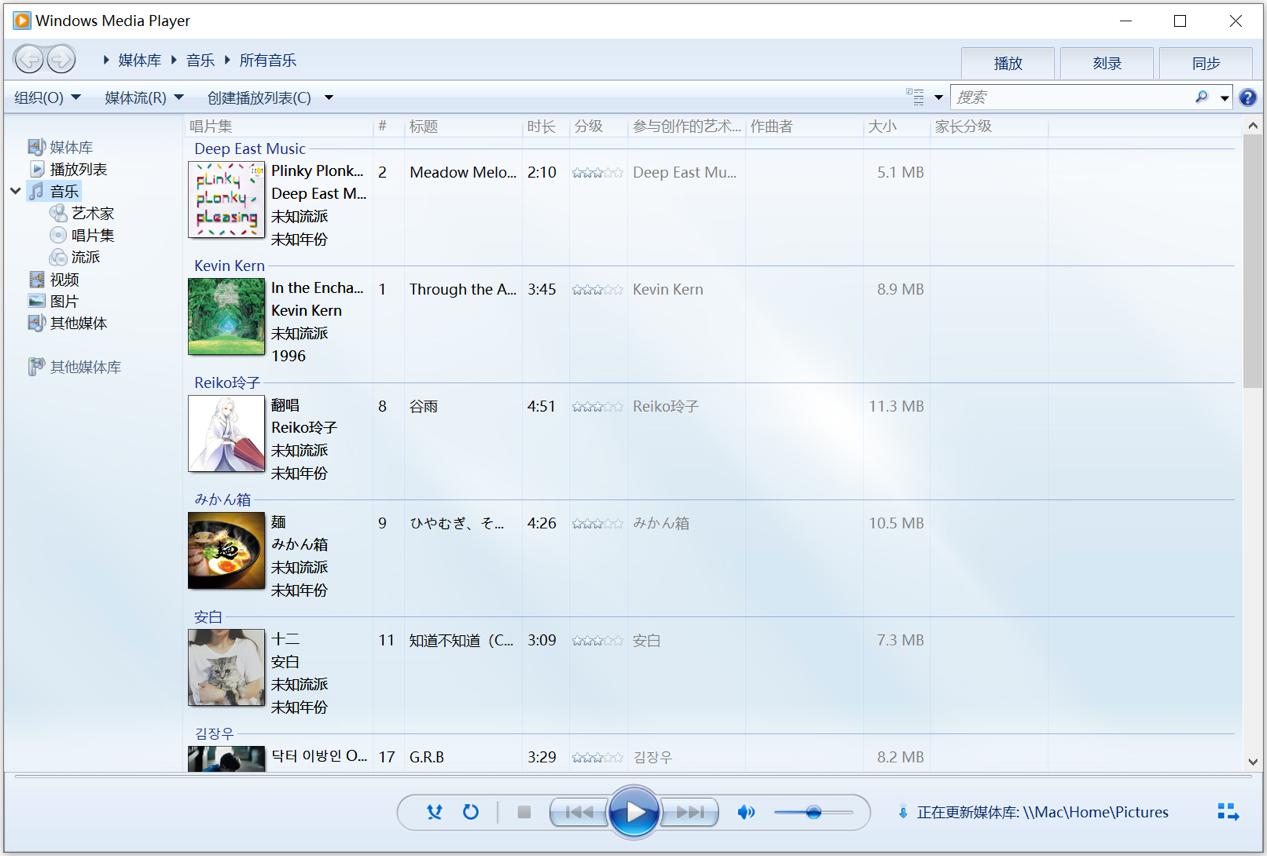Click the Play button
1267x856 pixels.
tap(634, 812)
